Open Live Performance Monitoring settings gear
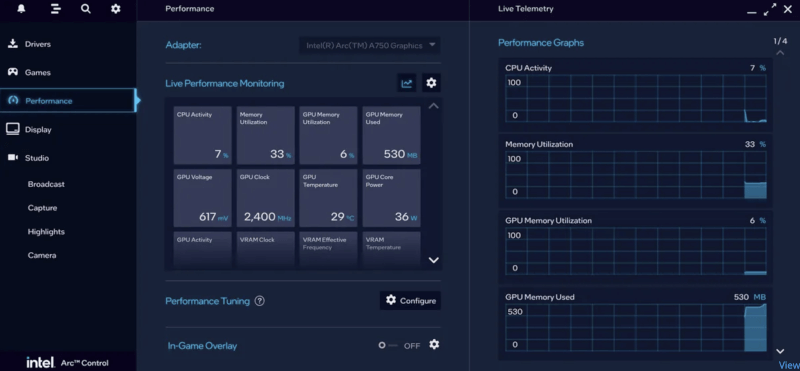Image resolution: width=800 pixels, height=371 pixels. [x=432, y=83]
